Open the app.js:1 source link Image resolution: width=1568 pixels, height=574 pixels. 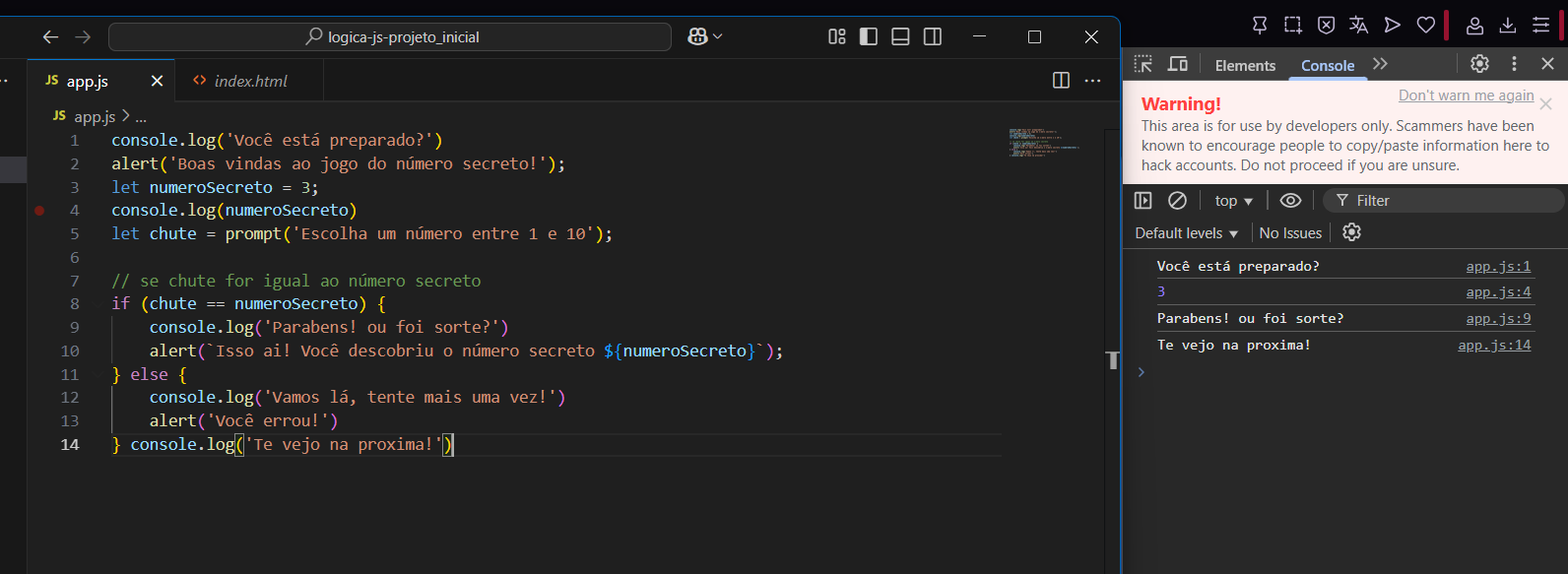[1498, 266]
